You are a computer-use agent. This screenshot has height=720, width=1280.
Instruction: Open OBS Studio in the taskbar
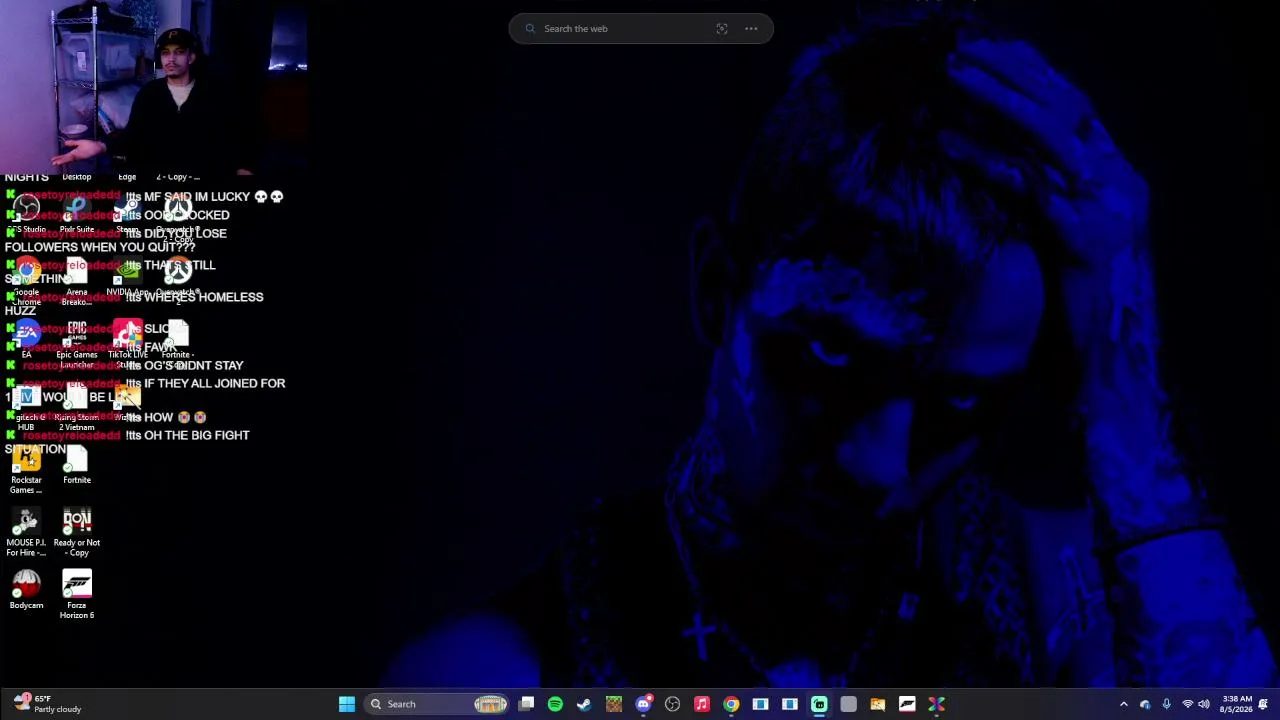tap(672, 704)
